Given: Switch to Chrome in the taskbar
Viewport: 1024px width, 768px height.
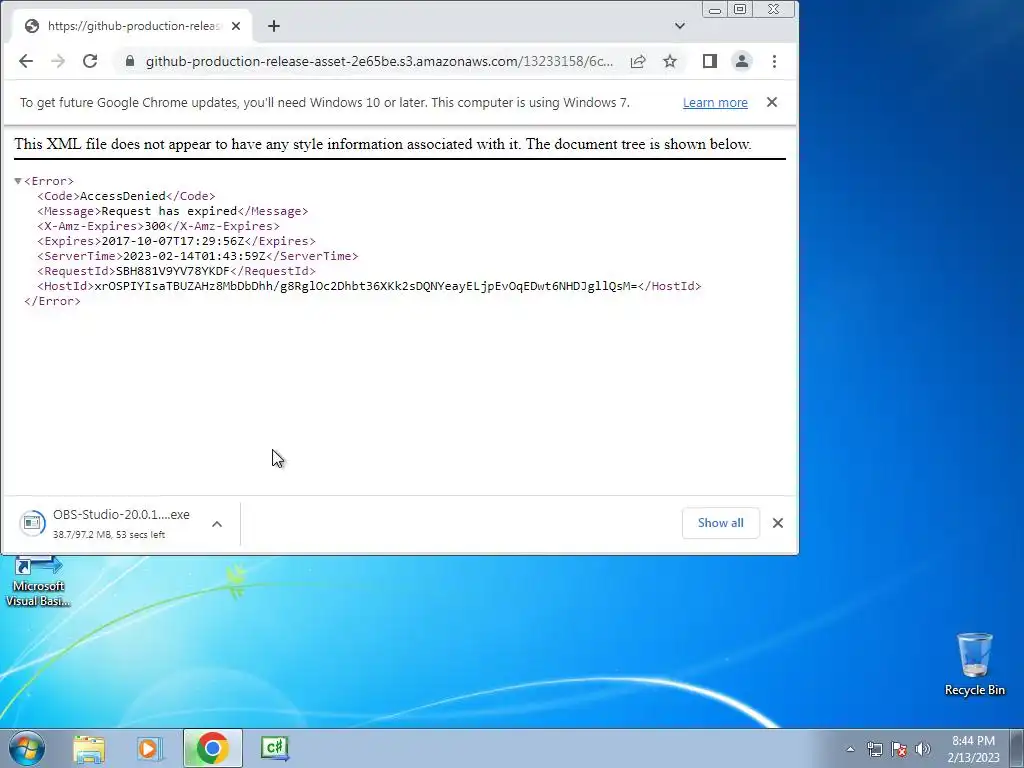Looking at the screenshot, I should pos(212,748).
